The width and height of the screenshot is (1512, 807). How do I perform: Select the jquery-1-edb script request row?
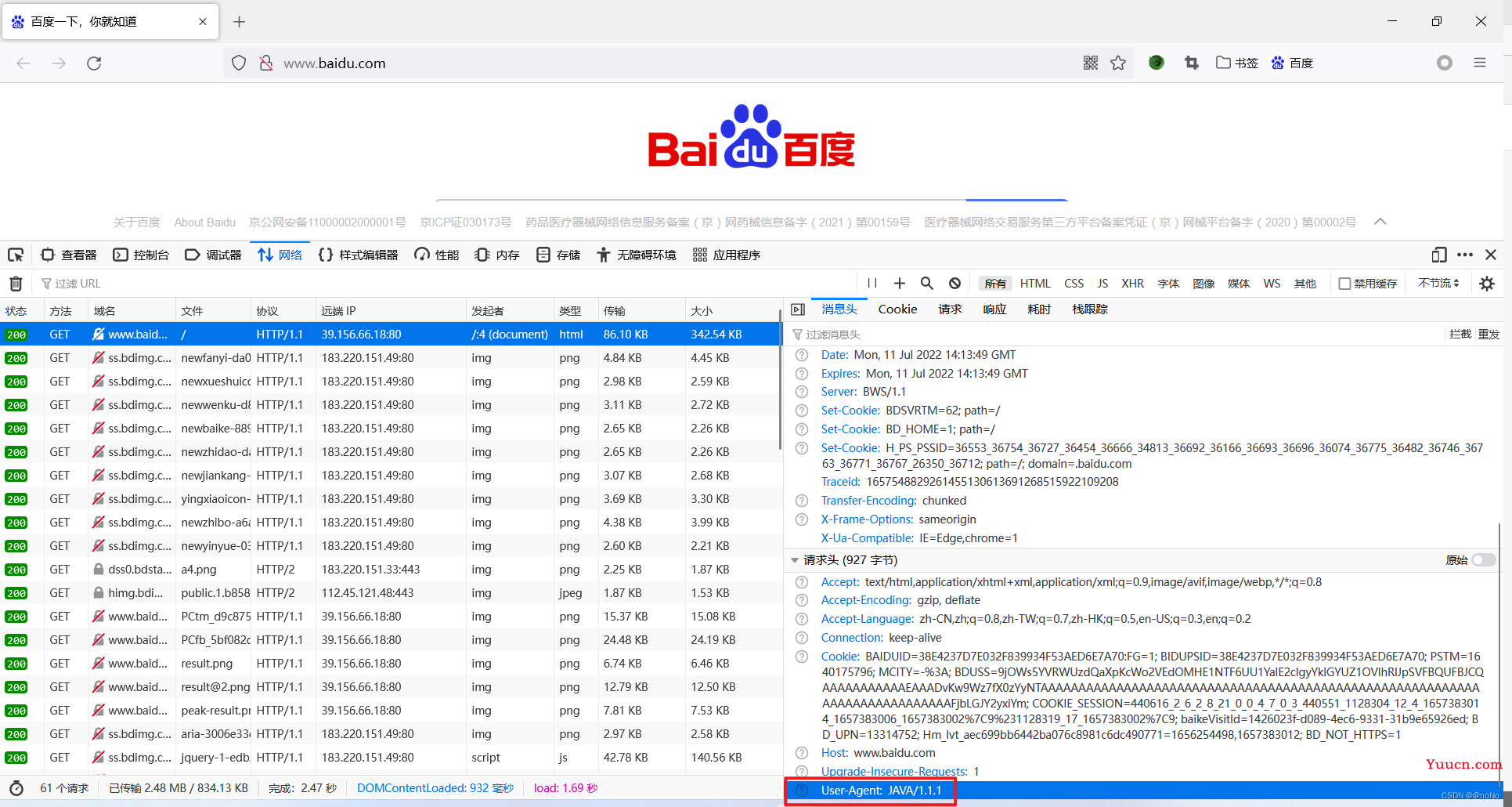391,758
